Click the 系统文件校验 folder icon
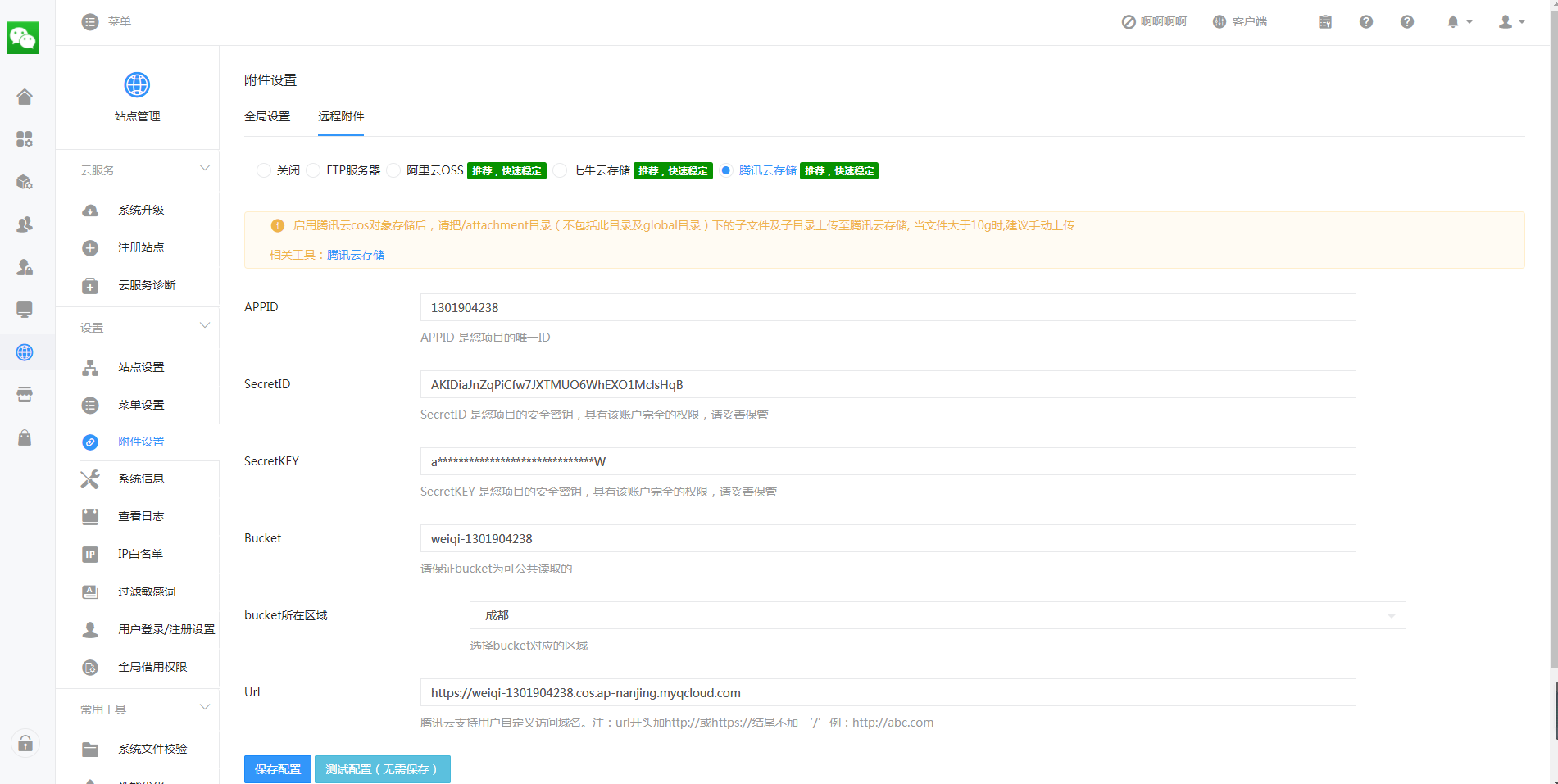 (x=90, y=750)
